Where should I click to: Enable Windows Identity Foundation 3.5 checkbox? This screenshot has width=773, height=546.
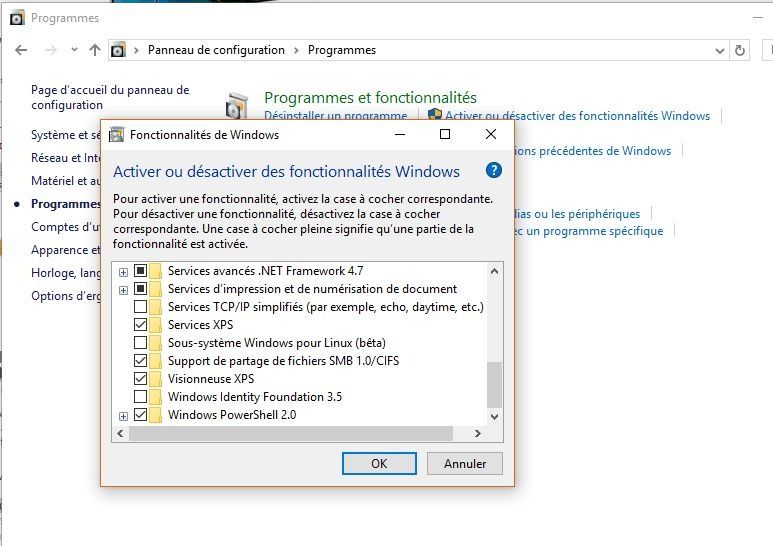[141, 397]
